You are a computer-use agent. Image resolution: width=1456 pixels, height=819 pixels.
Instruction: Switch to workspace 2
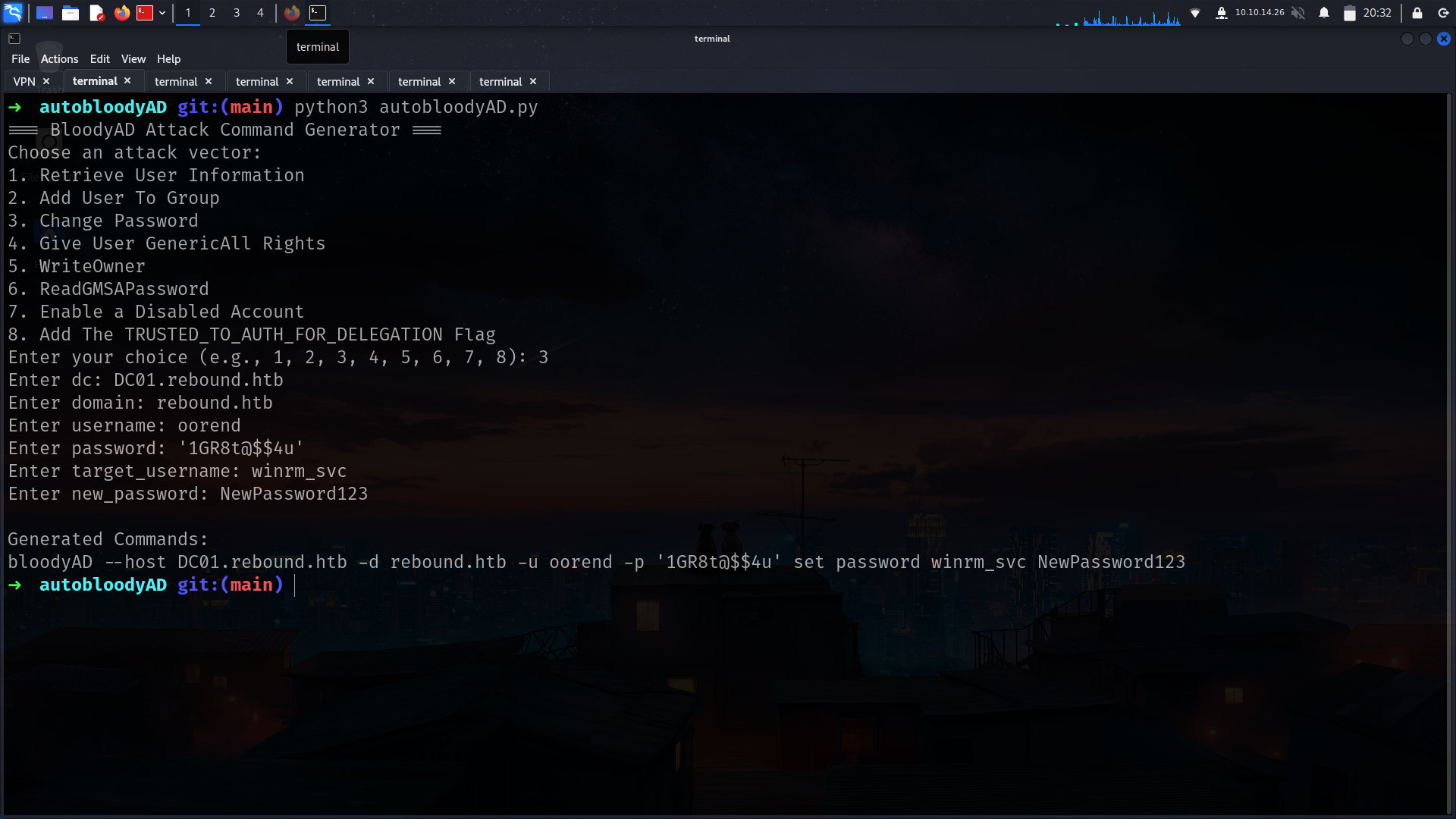(x=212, y=13)
